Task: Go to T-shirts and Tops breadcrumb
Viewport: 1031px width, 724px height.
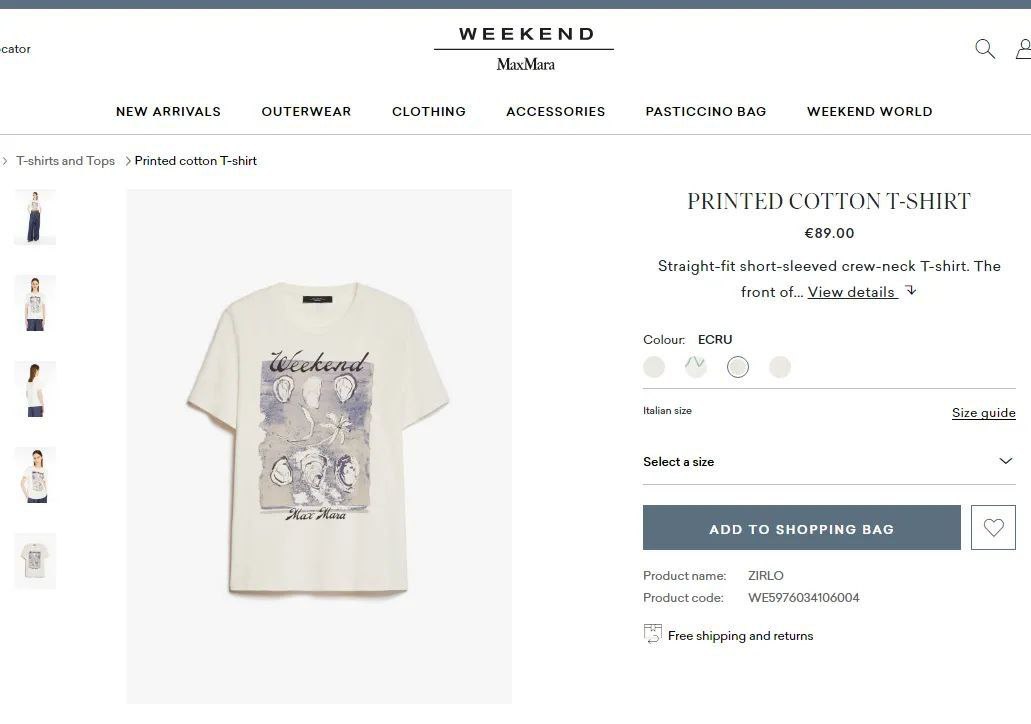Action: click(x=65, y=161)
